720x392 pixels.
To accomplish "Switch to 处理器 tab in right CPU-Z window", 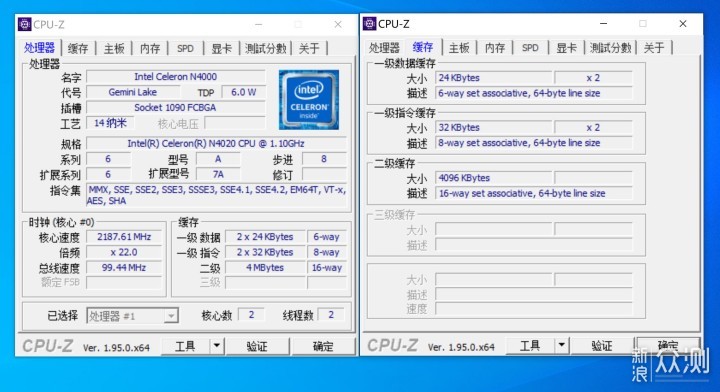I will pos(384,48).
